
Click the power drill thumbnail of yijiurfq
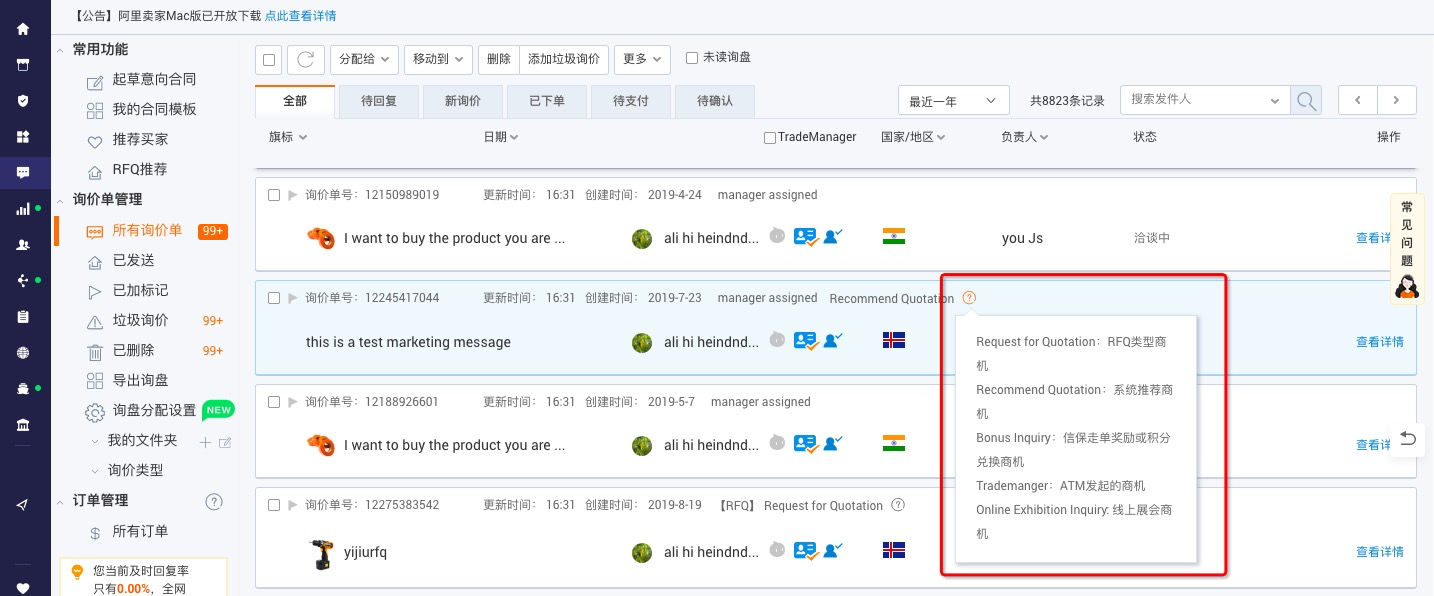pyautogui.click(x=320, y=554)
